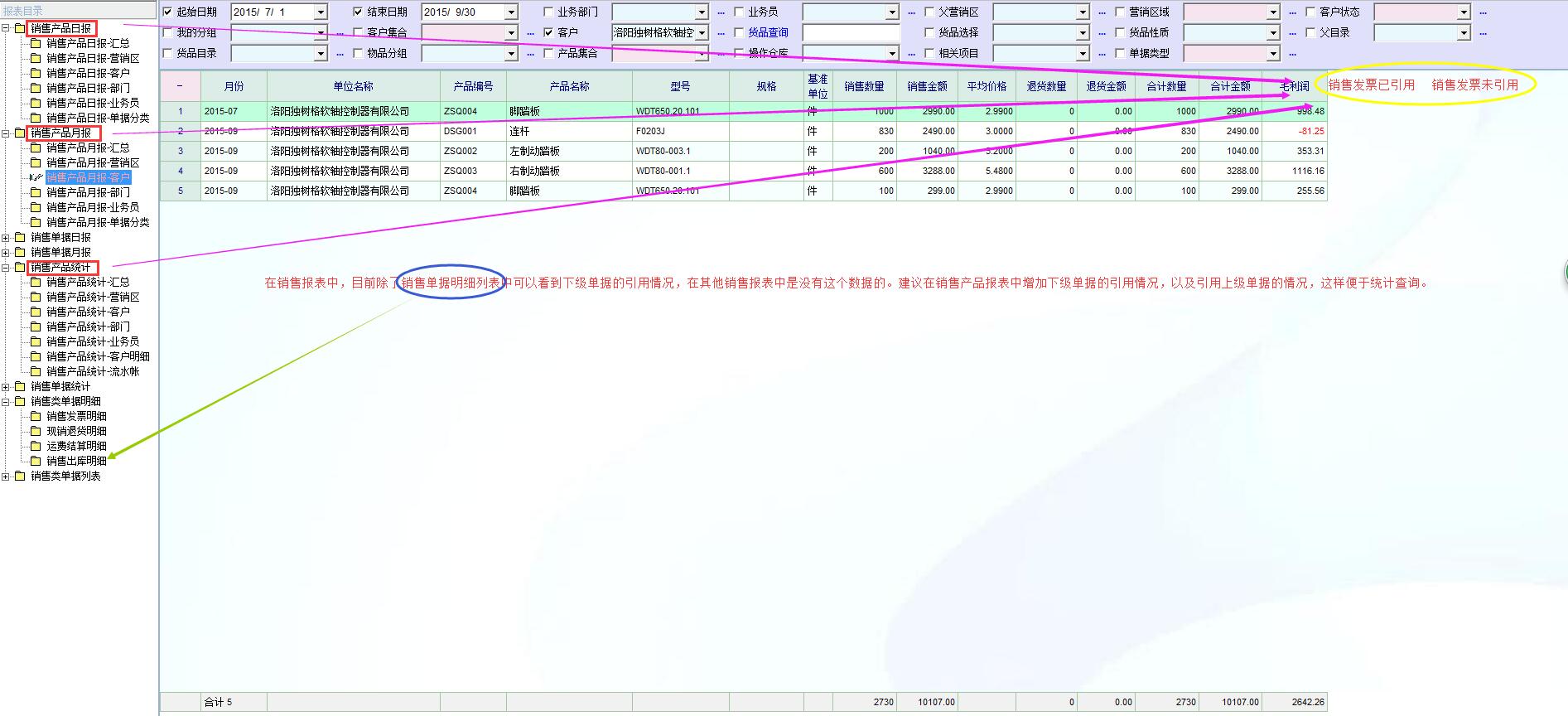The width and height of the screenshot is (1568, 716).
Task: Click the folder icon beside 销售出库明细
Action: click(36, 461)
